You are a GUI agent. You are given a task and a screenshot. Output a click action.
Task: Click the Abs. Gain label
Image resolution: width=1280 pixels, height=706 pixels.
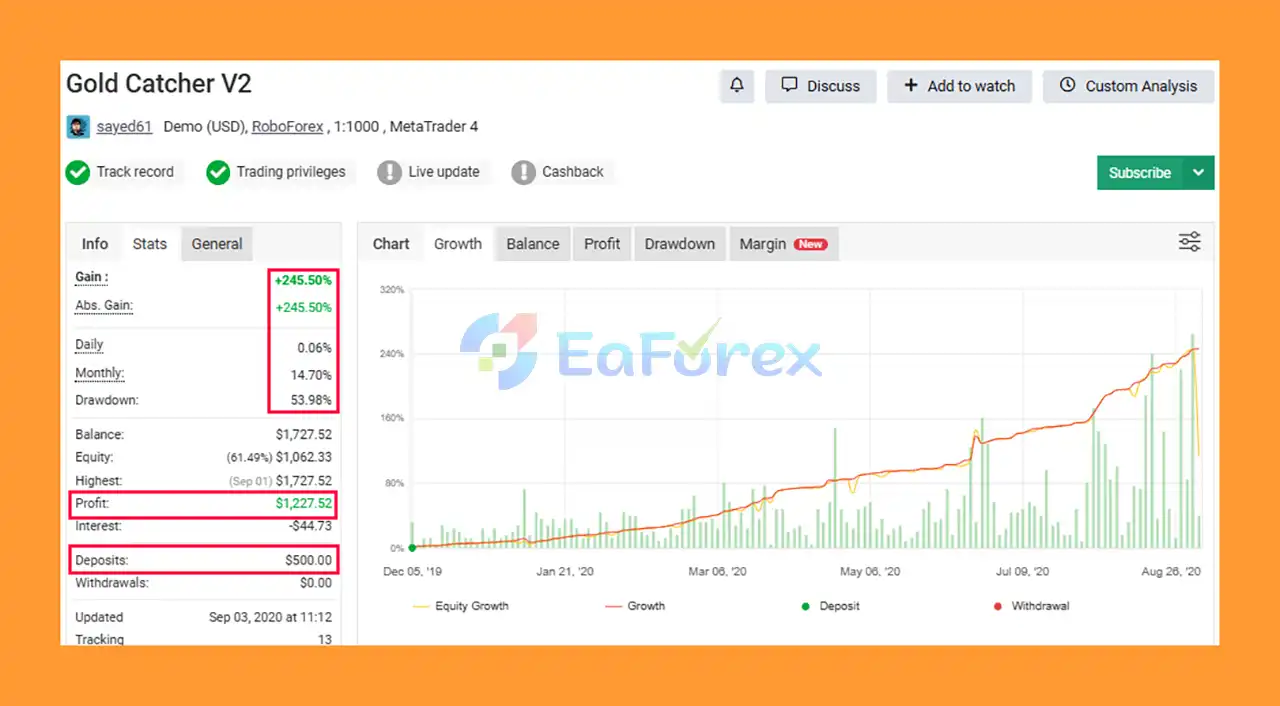coord(104,306)
